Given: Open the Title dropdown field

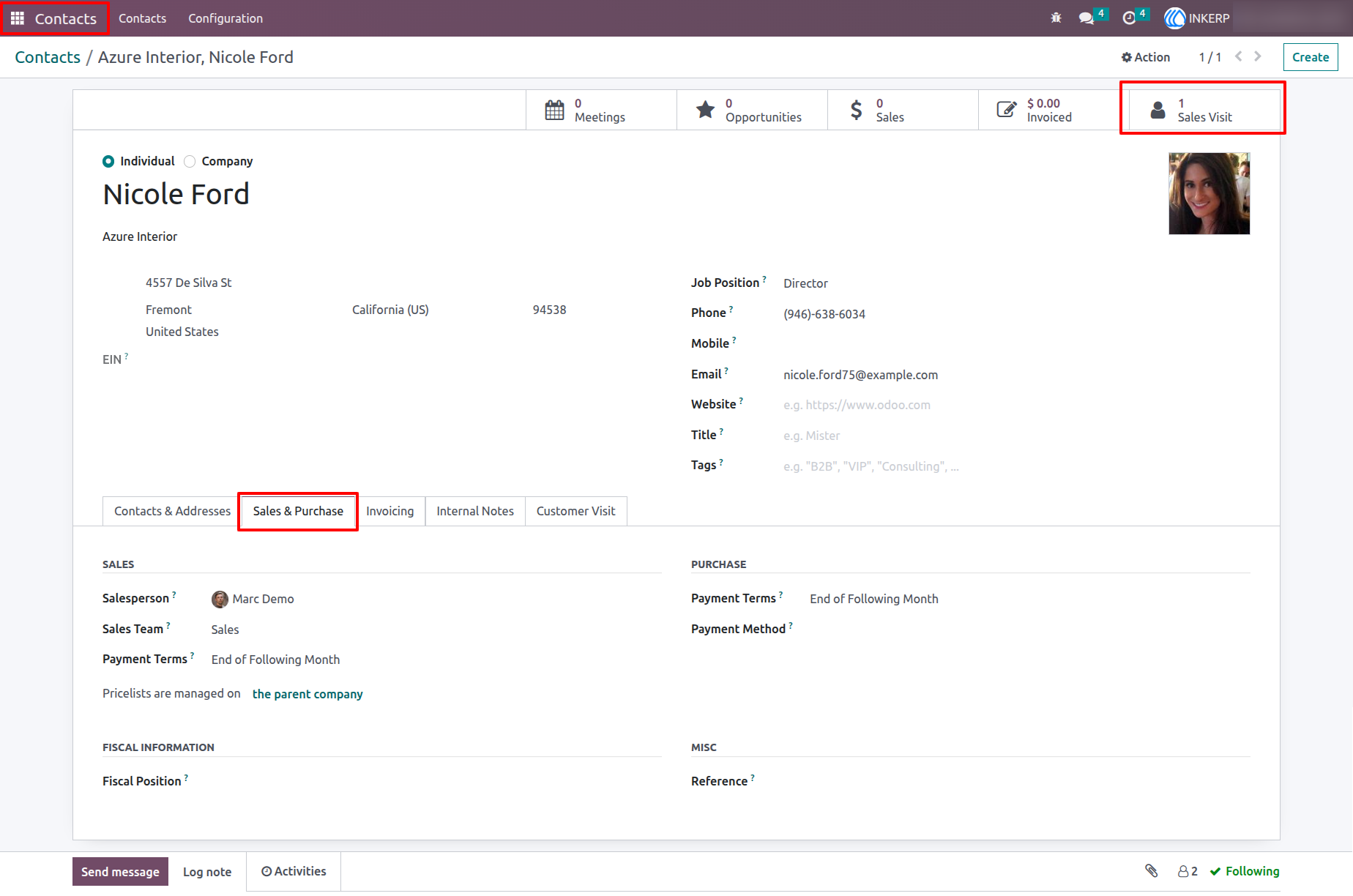Looking at the screenshot, I should [1016, 436].
